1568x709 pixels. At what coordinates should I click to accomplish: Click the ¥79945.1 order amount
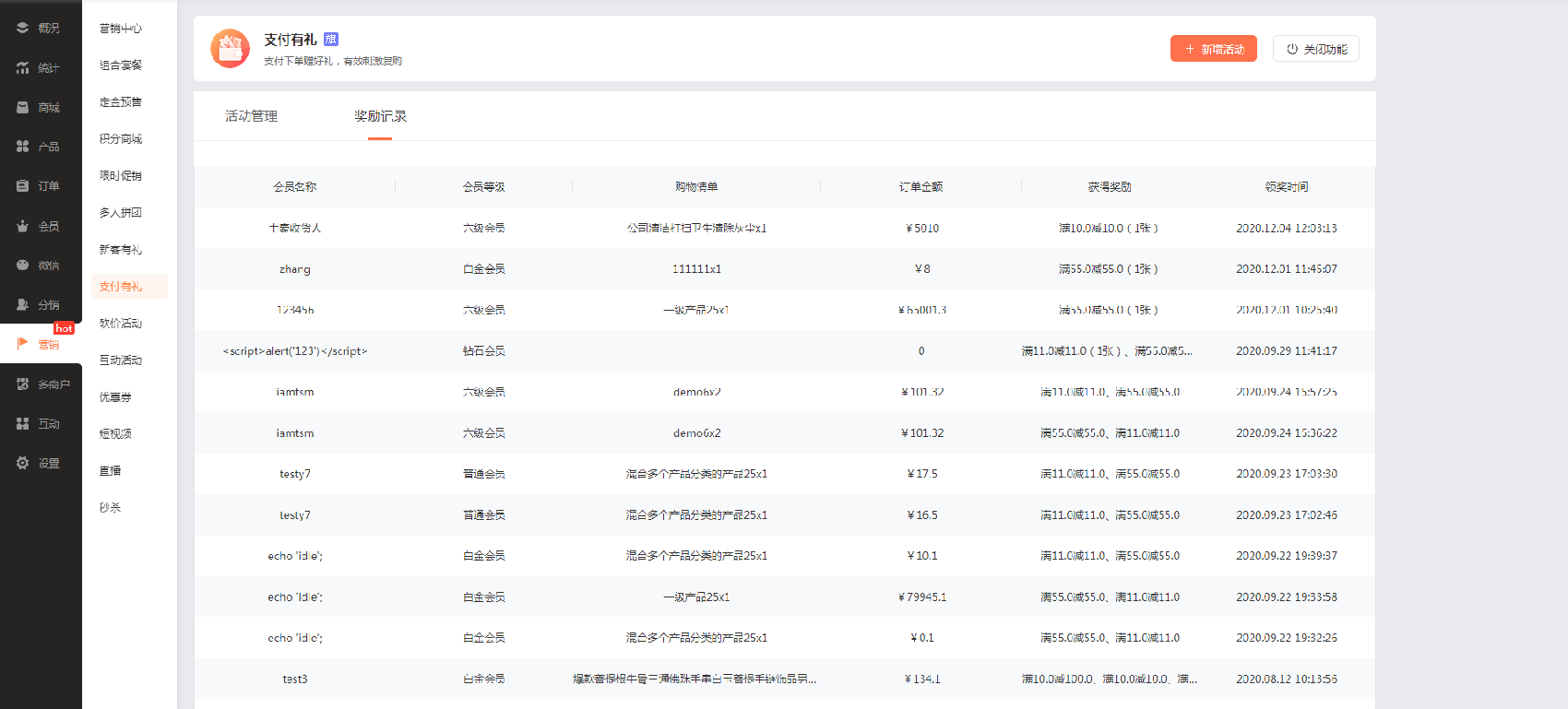coord(922,597)
